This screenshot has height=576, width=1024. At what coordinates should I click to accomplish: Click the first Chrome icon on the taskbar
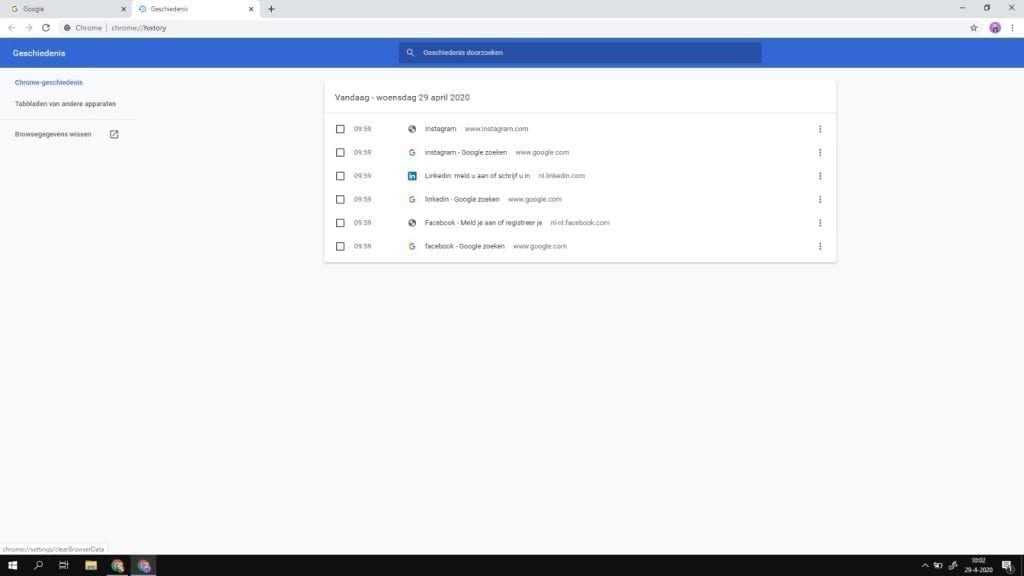pos(118,566)
